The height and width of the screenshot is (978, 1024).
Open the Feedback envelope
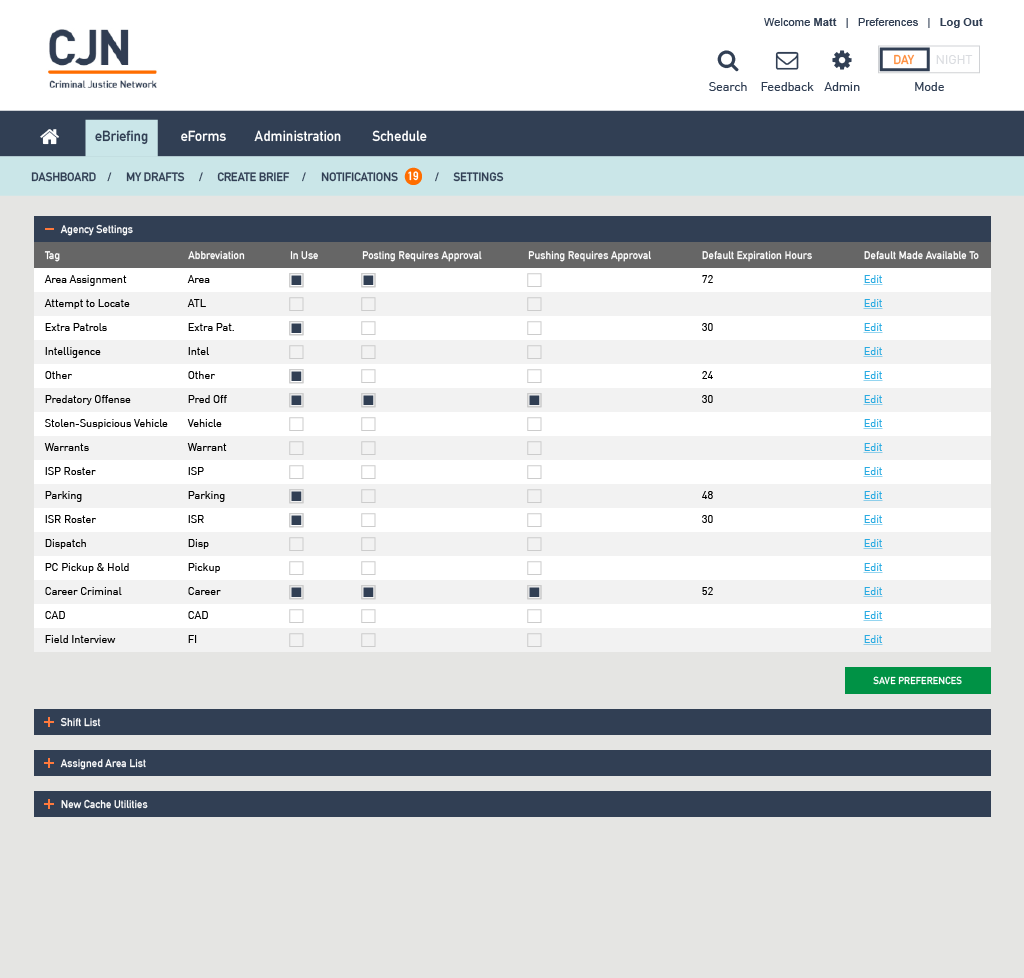pos(786,60)
